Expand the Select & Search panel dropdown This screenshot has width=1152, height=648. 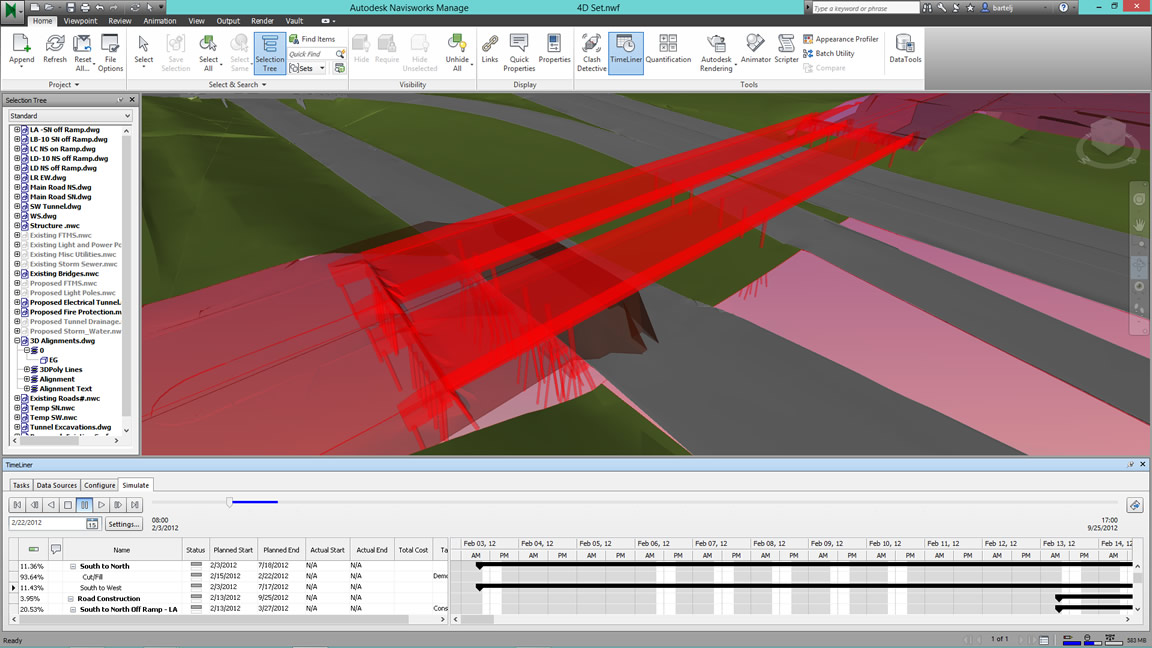coord(237,84)
